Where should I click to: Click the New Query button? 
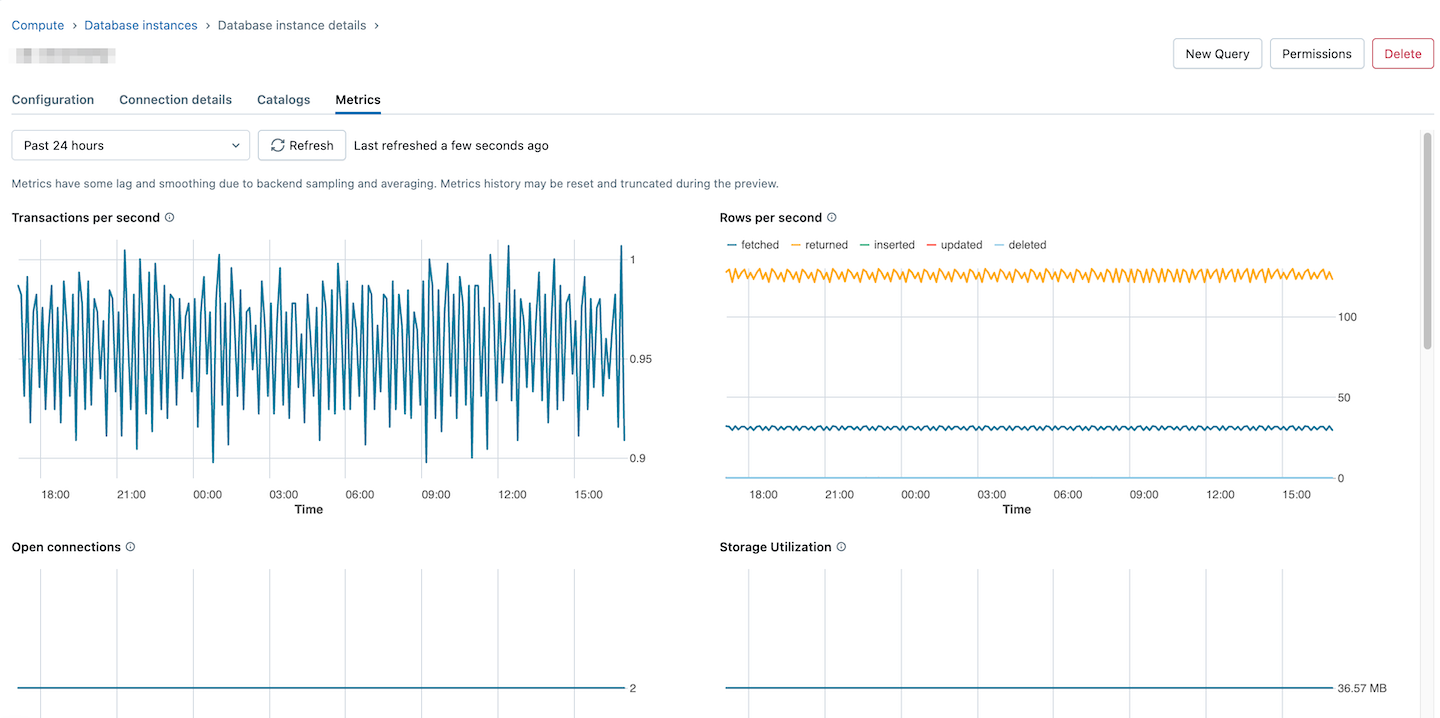pyautogui.click(x=1217, y=53)
